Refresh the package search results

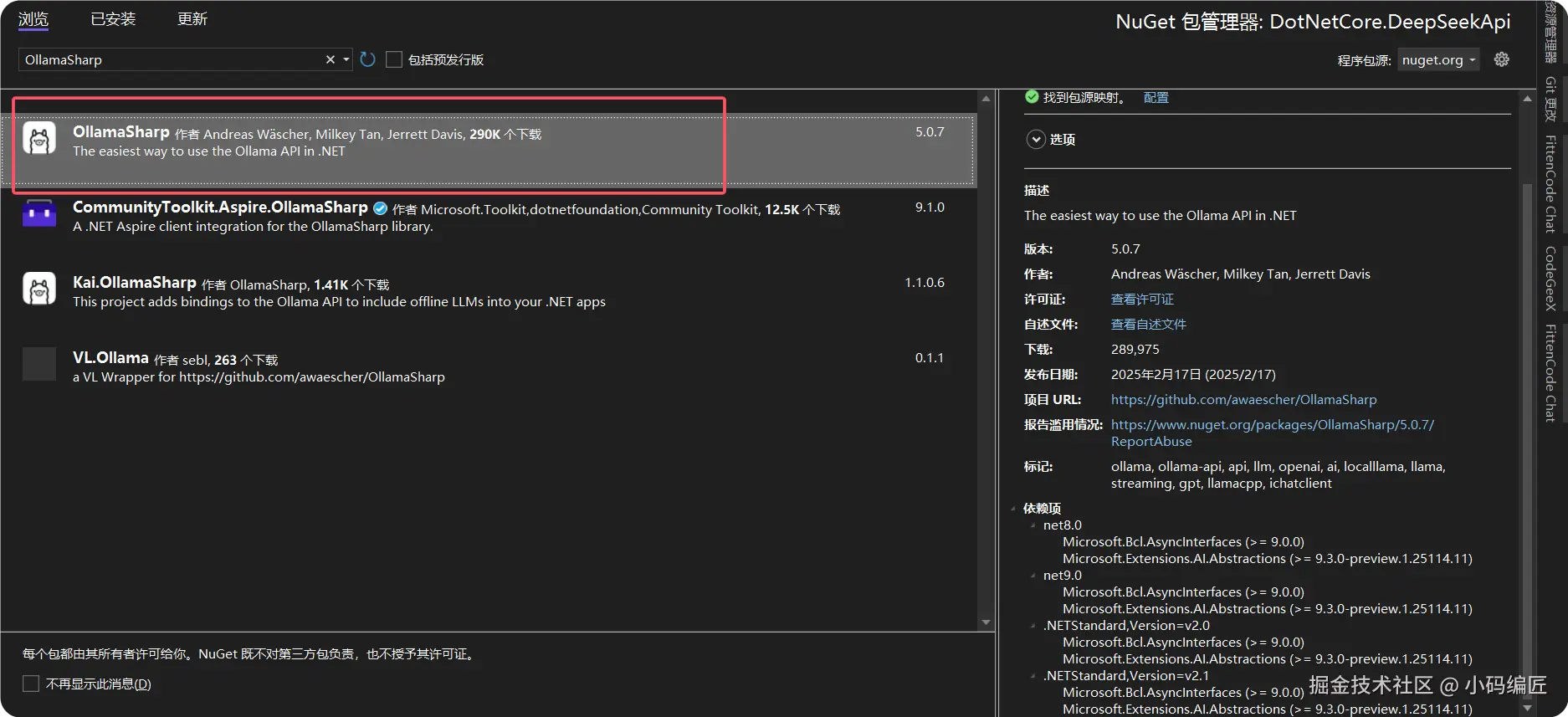point(367,59)
